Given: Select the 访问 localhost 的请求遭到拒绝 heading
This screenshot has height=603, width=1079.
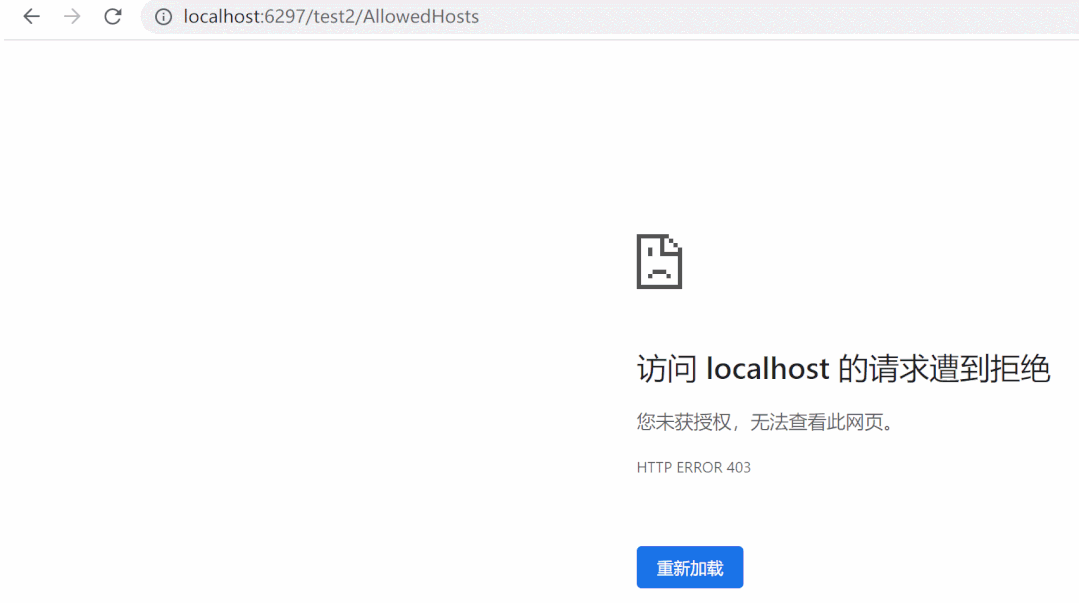Looking at the screenshot, I should [843, 369].
